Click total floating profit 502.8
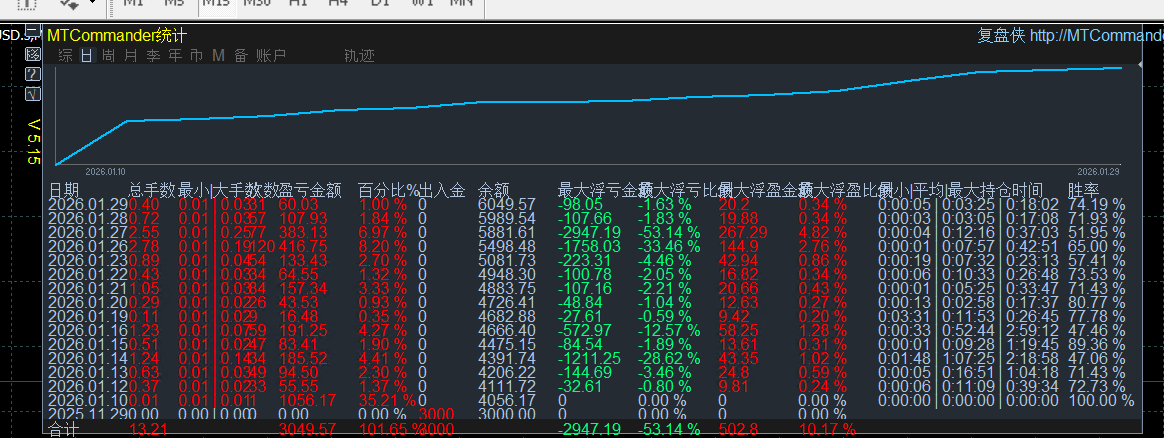Screen dimensions: 1164x438 pos(739,430)
